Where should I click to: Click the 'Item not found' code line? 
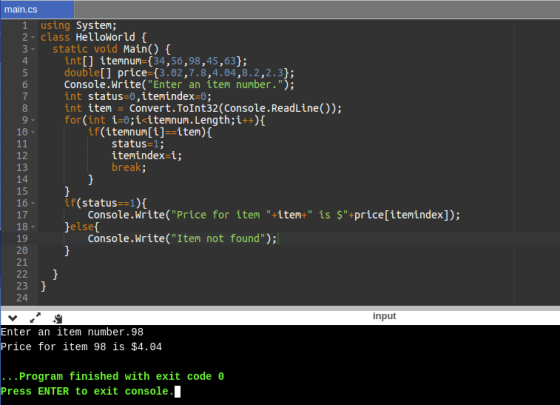pyautogui.click(x=182, y=238)
